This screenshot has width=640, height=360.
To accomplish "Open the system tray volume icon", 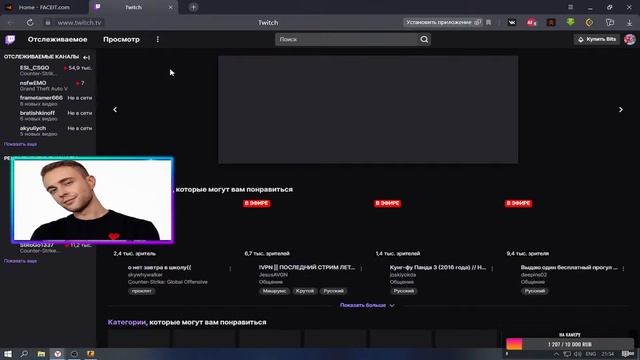I will [x=578, y=354].
